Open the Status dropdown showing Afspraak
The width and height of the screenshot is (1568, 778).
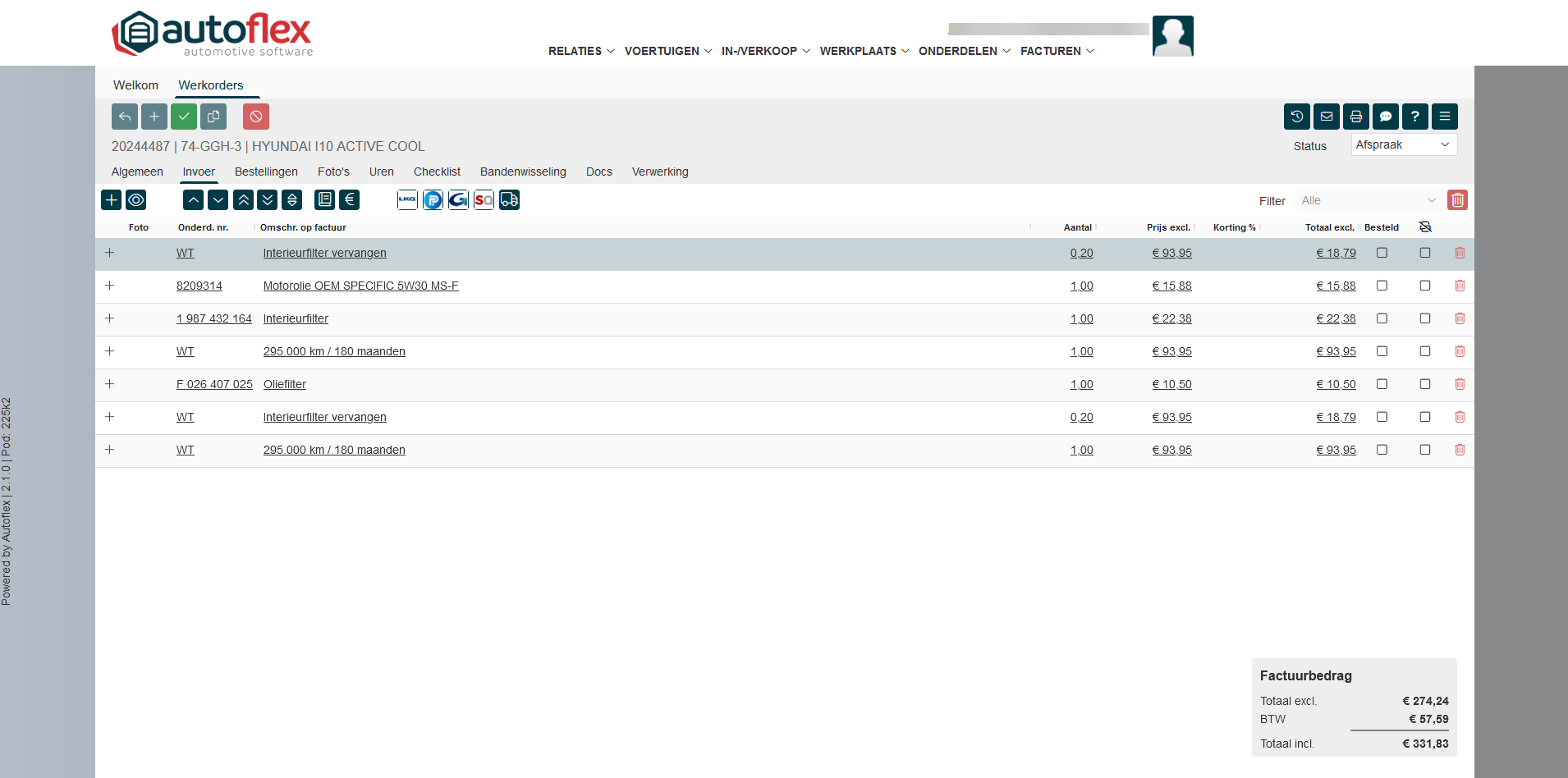1403,145
